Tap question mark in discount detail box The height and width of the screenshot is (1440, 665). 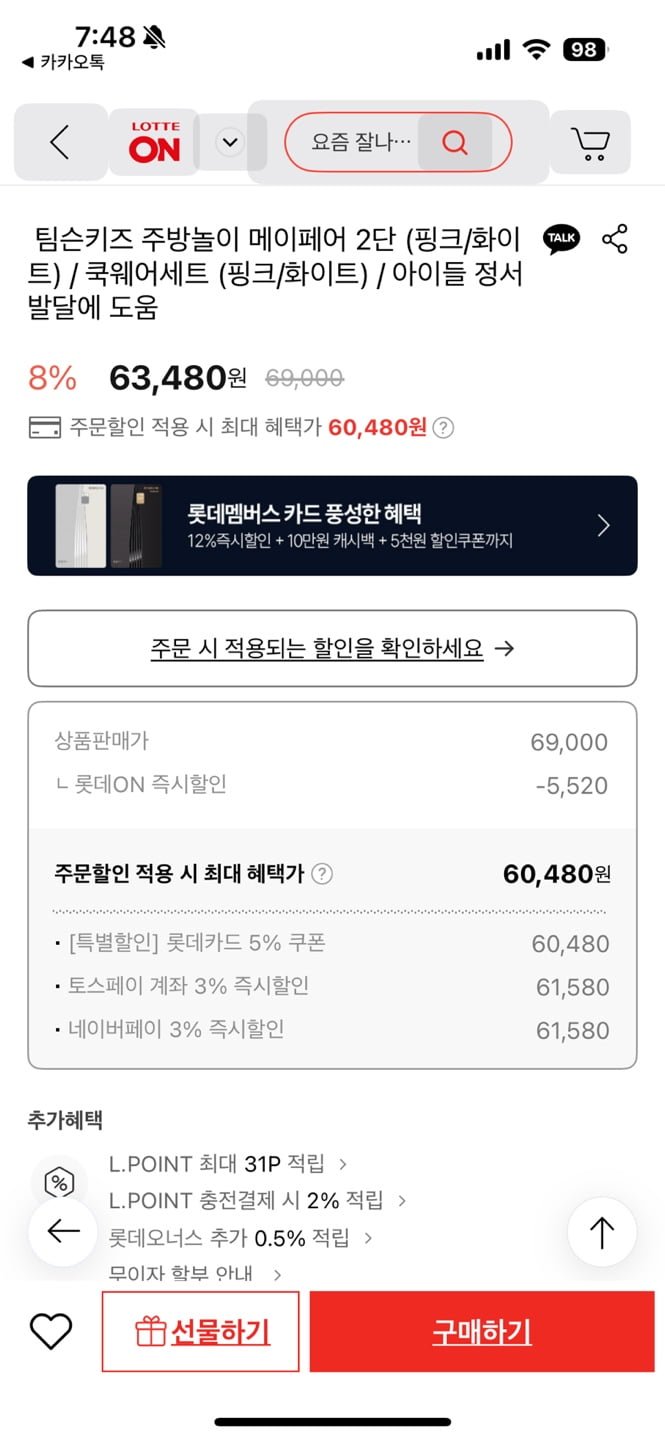(x=321, y=874)
